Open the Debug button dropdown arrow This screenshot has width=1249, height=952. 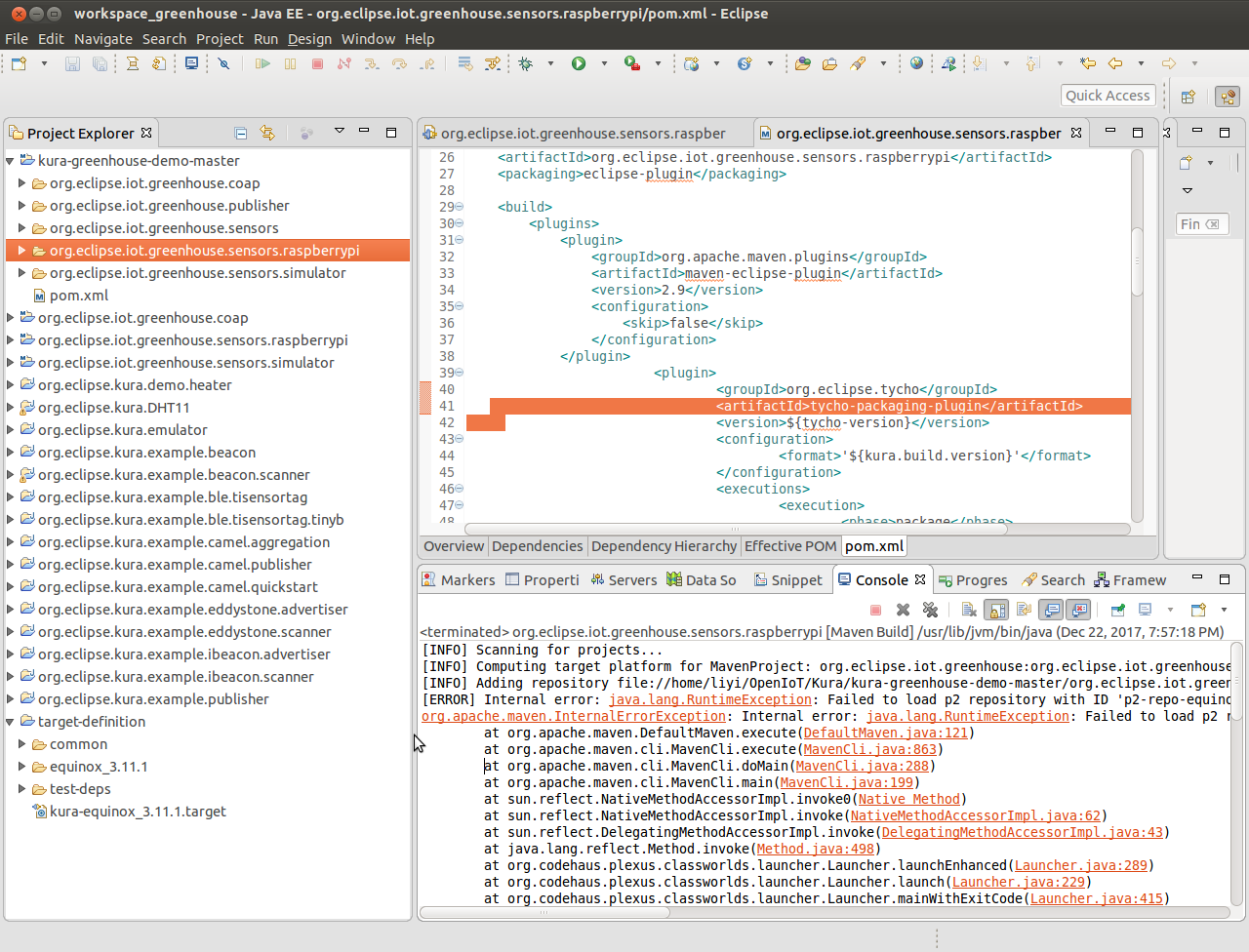550,63
